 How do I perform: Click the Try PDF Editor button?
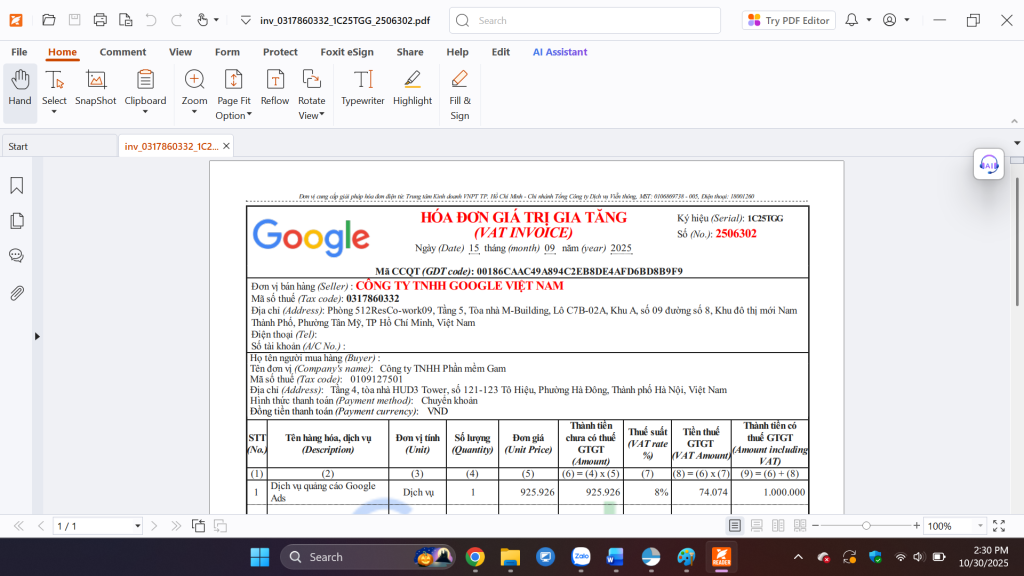[788, 20]
